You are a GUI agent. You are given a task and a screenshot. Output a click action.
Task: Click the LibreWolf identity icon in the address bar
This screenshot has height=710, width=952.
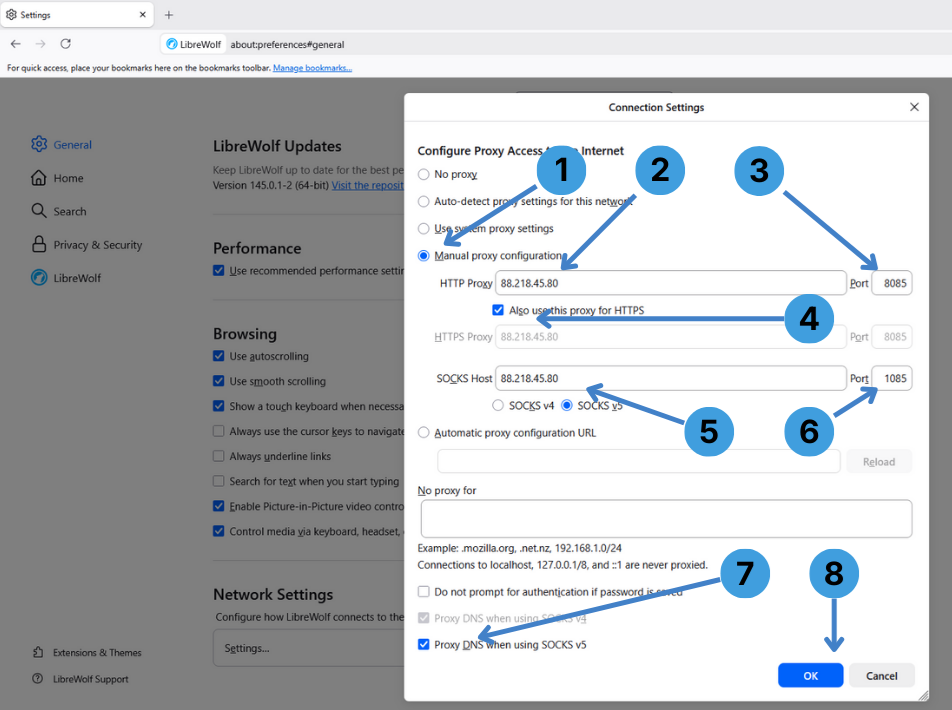point(172,44)
